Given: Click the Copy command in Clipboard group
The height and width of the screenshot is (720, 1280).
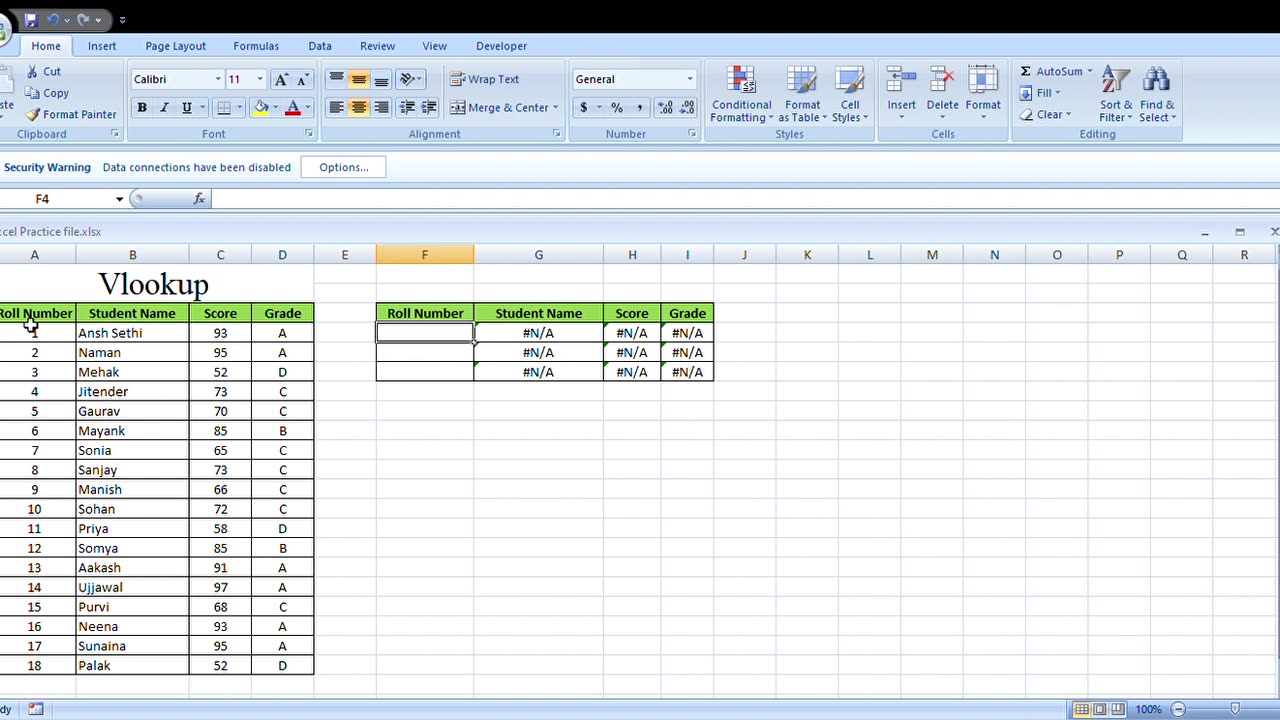Looking at the screenshot, I should [47, 93].
